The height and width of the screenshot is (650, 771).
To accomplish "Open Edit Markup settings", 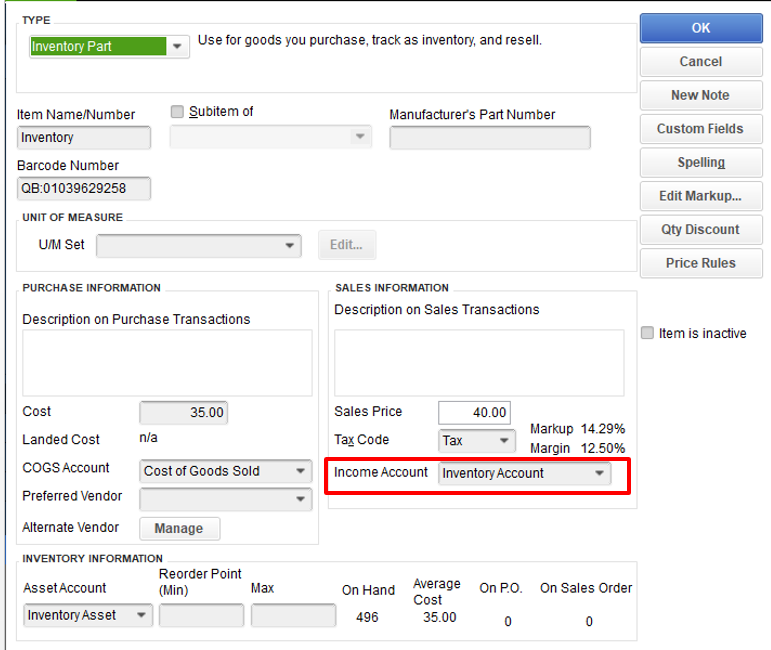I will [x=700, y=196].
